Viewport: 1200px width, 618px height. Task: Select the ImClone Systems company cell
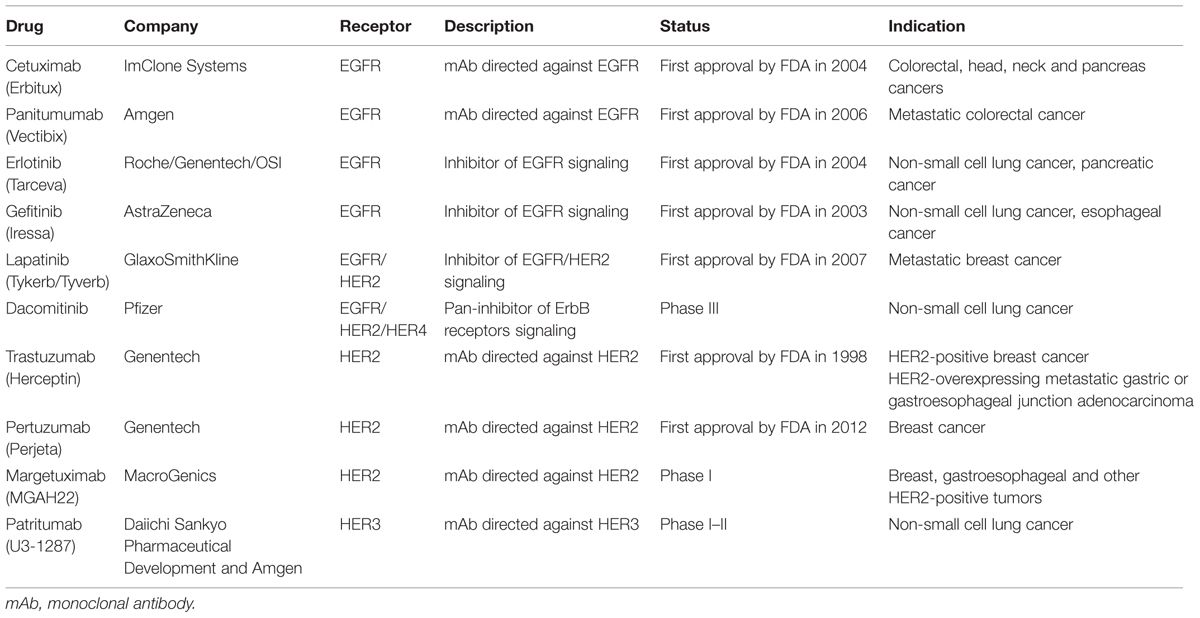pyautogui.click(x=185, y=66)
